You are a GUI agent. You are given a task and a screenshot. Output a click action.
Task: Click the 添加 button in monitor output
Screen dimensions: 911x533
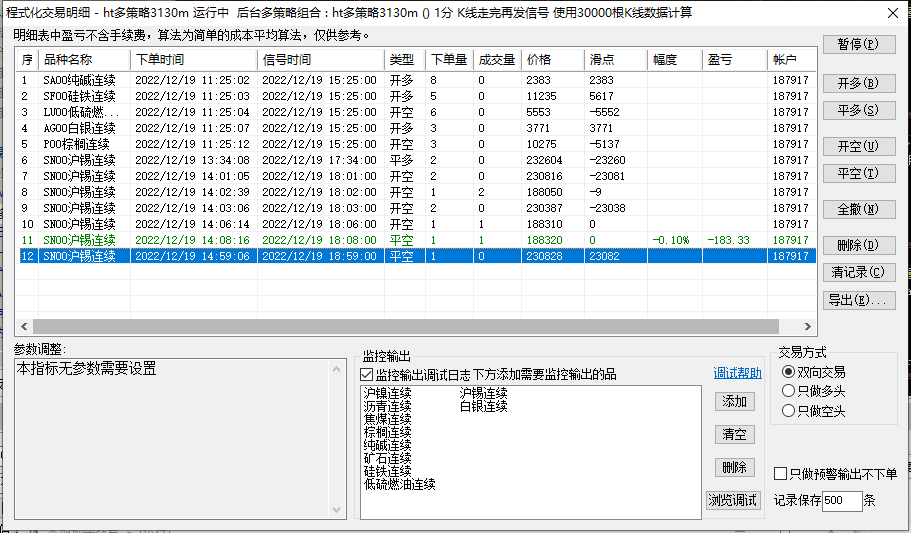tap(734, 401)
